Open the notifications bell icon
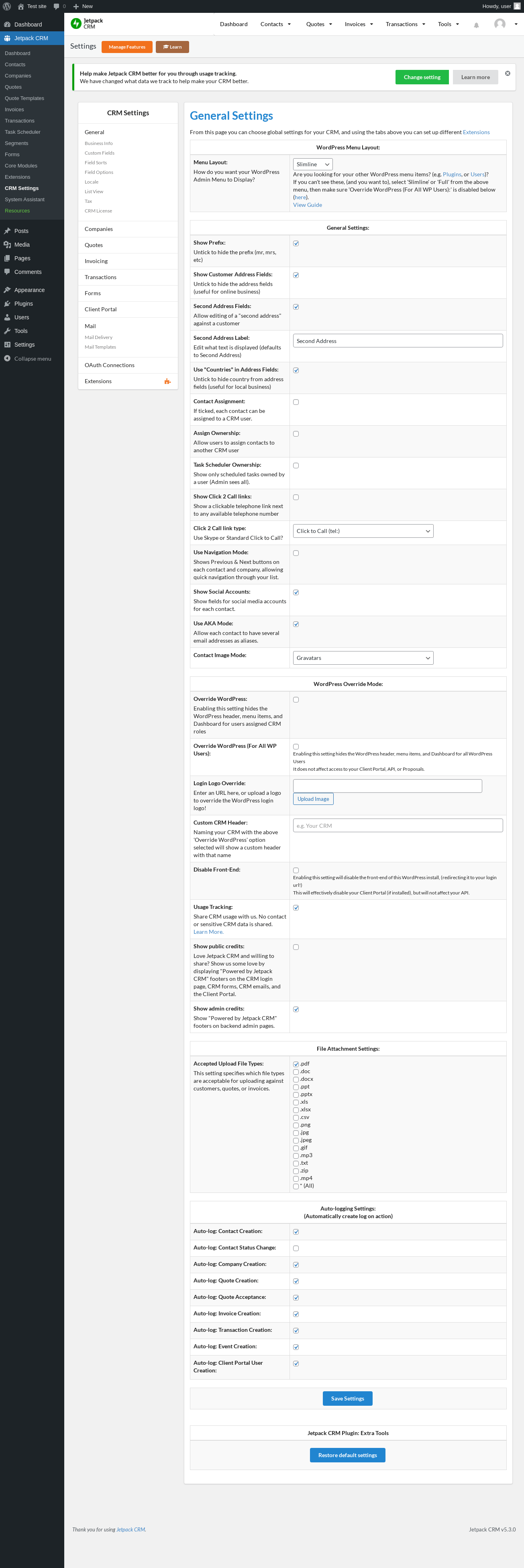 [476, 25]
